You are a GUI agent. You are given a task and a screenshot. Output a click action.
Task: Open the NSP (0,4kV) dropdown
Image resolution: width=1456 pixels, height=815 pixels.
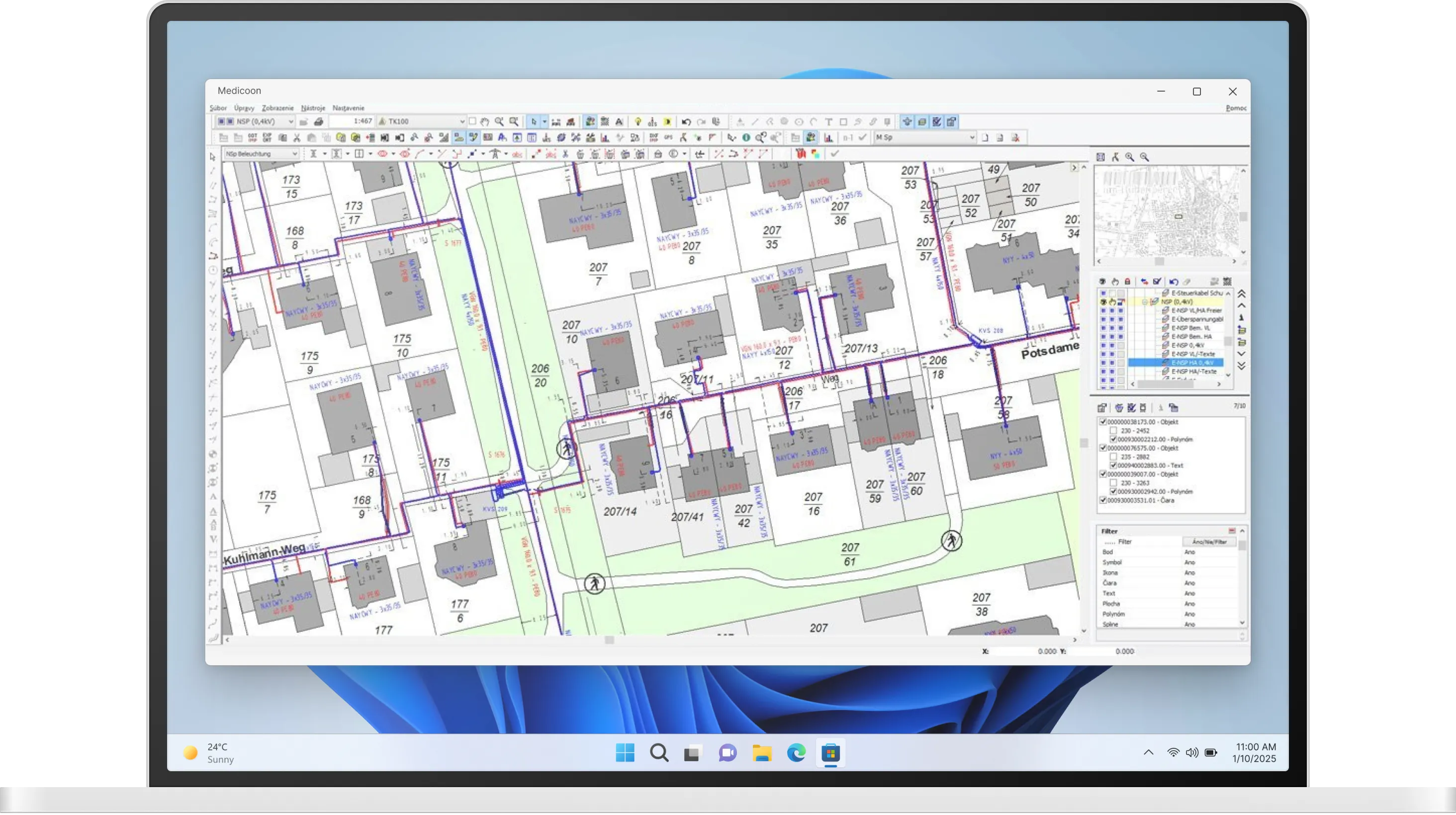[x=291, y=121]
